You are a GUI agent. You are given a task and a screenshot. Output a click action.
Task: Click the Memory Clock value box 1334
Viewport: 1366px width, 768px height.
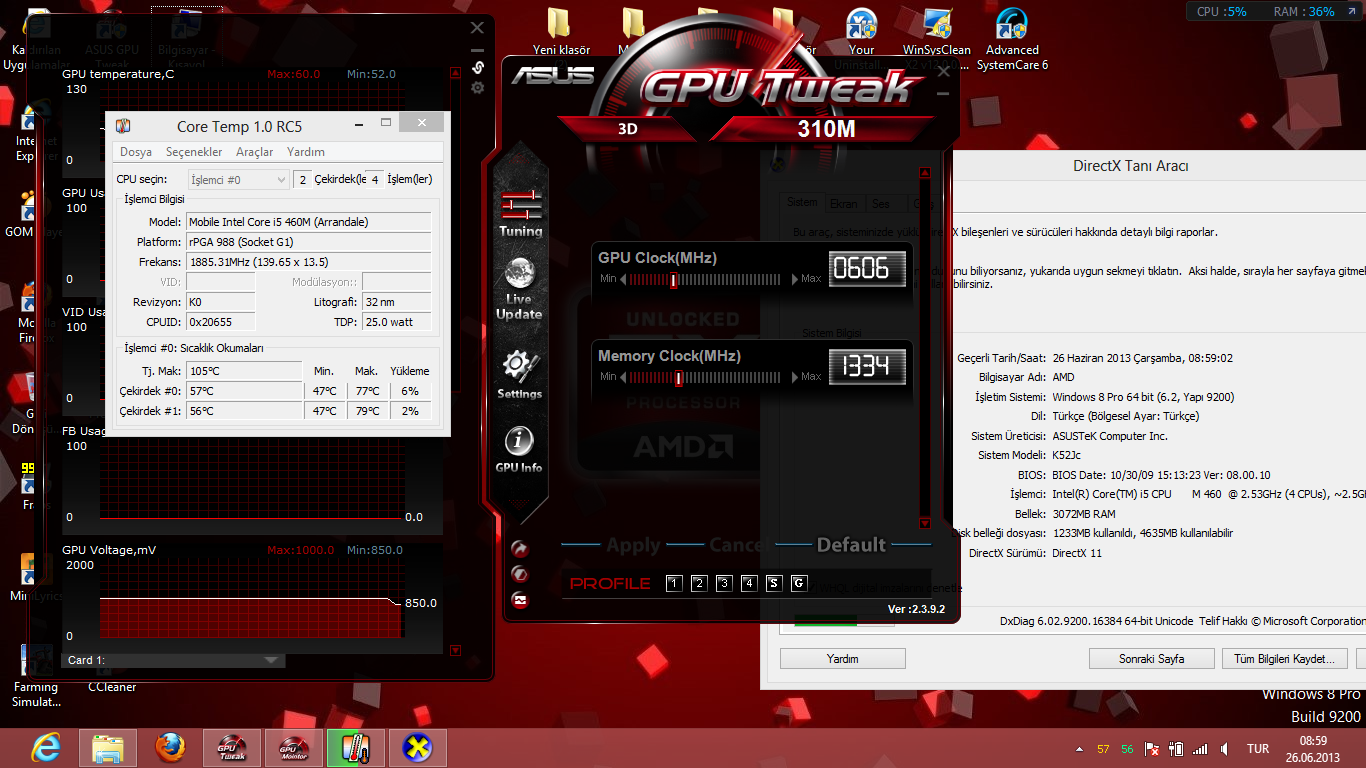coord(866,367)
